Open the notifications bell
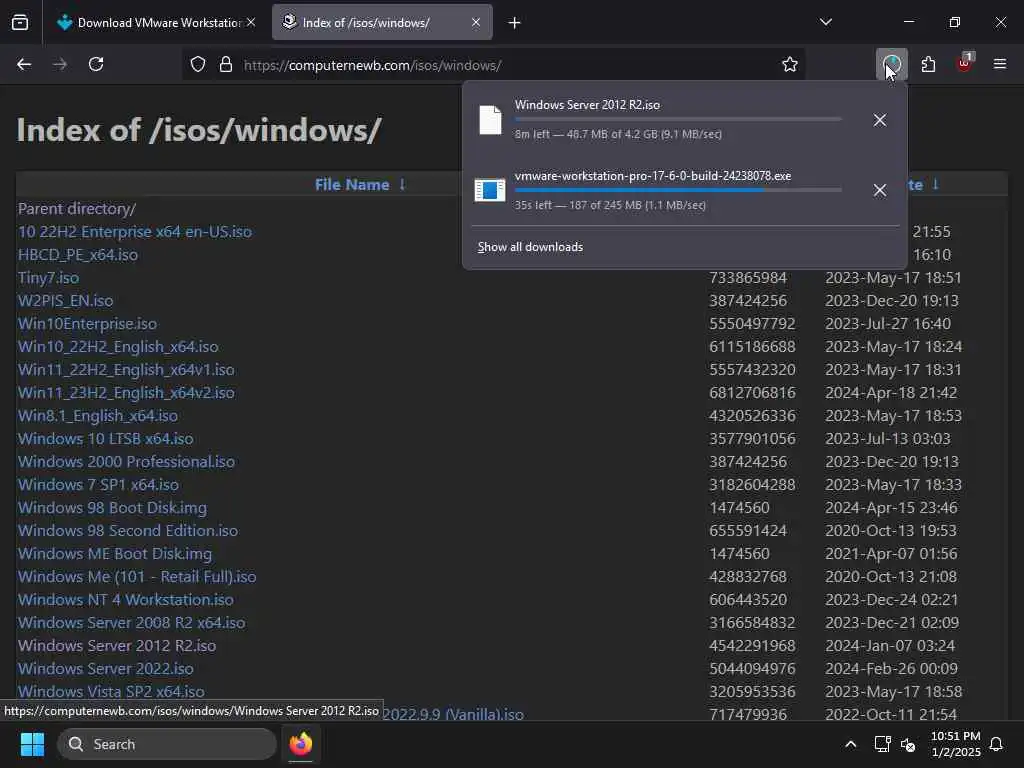The image size is (1024, 768). point(996,744)
